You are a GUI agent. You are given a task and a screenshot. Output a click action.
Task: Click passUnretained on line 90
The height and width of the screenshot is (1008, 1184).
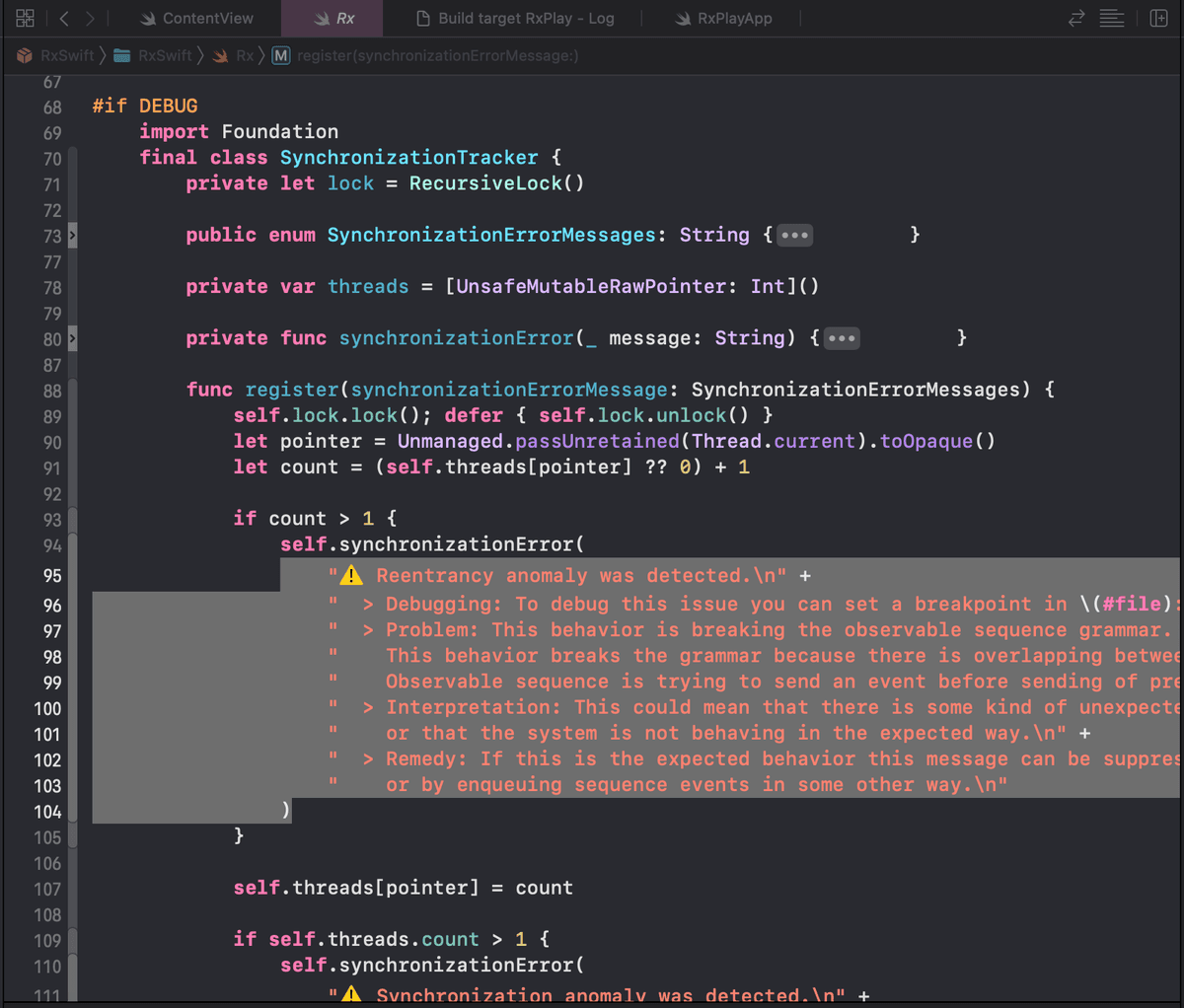click(597, 441)
